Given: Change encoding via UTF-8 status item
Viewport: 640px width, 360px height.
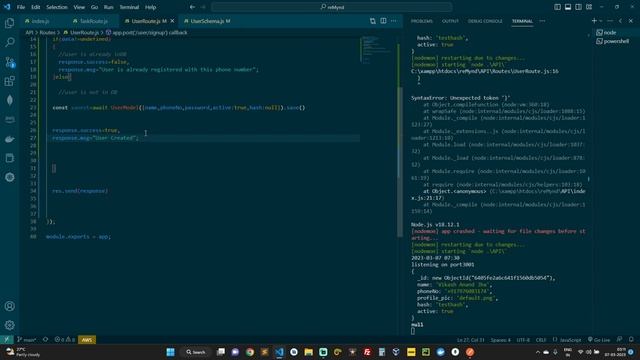Looking at the screenshot, I should 523,340.
